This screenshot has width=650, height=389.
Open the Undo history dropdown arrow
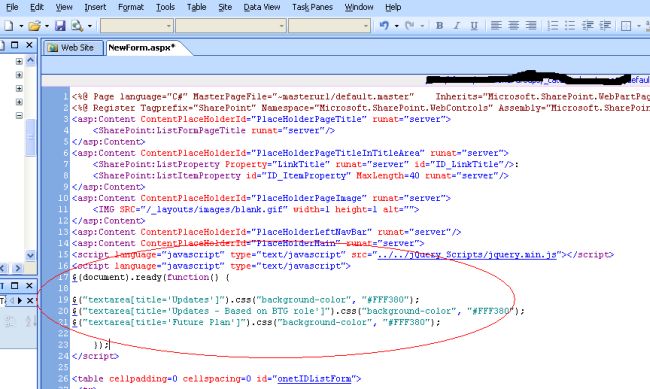[397, 26]
